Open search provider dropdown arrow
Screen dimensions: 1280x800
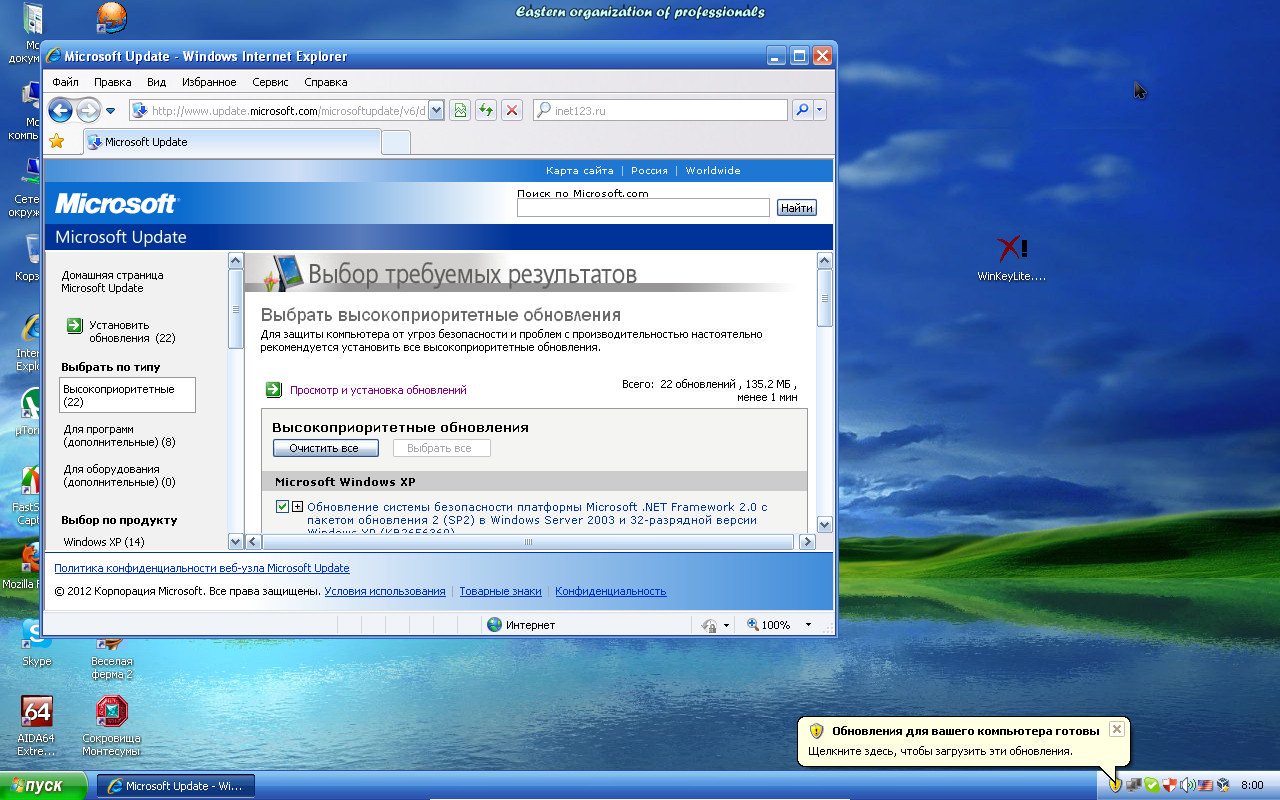[x=820, y=110]
